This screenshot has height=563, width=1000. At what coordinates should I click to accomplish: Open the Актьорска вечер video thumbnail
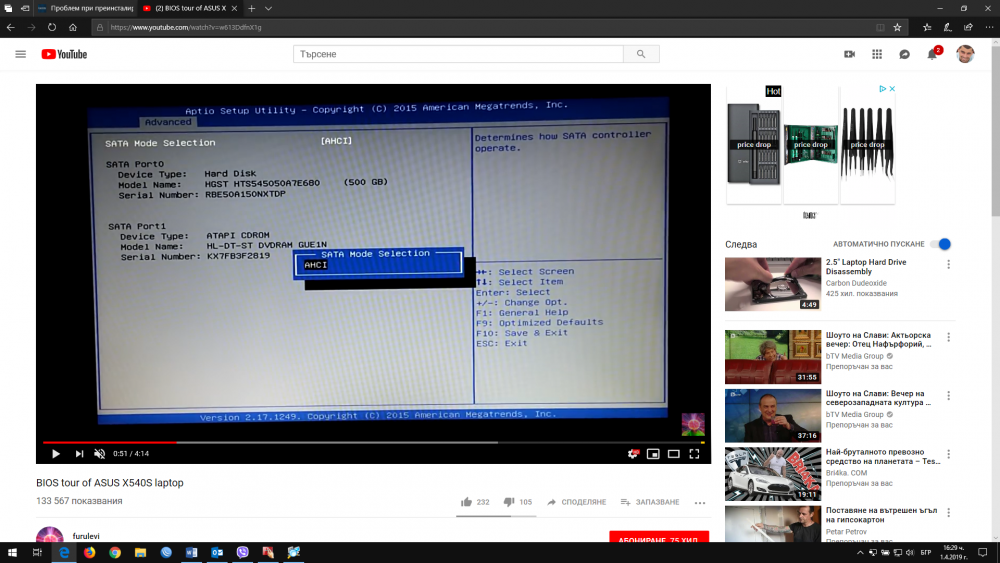tap(772, 357)
